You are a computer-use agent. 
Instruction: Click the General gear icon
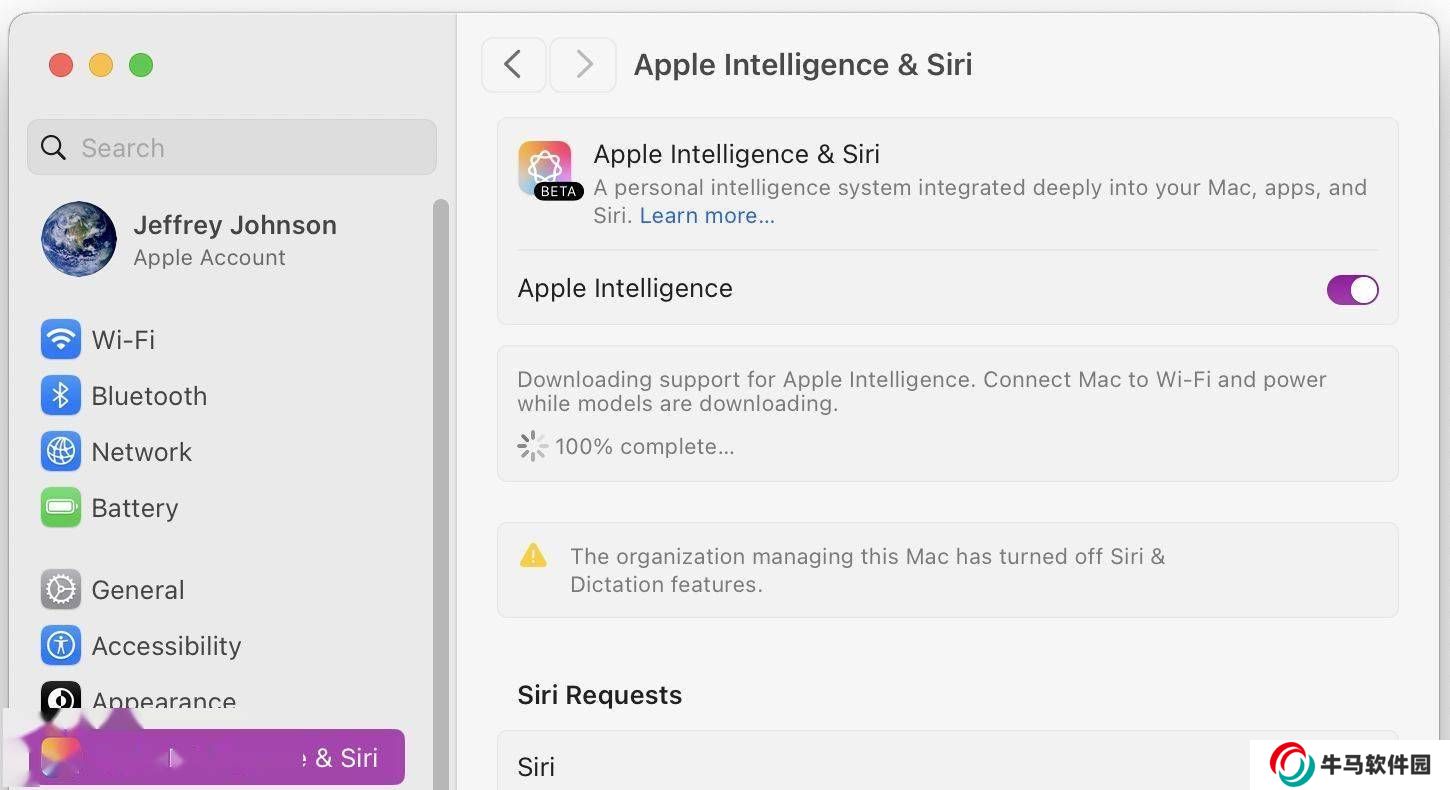point(60,590)
